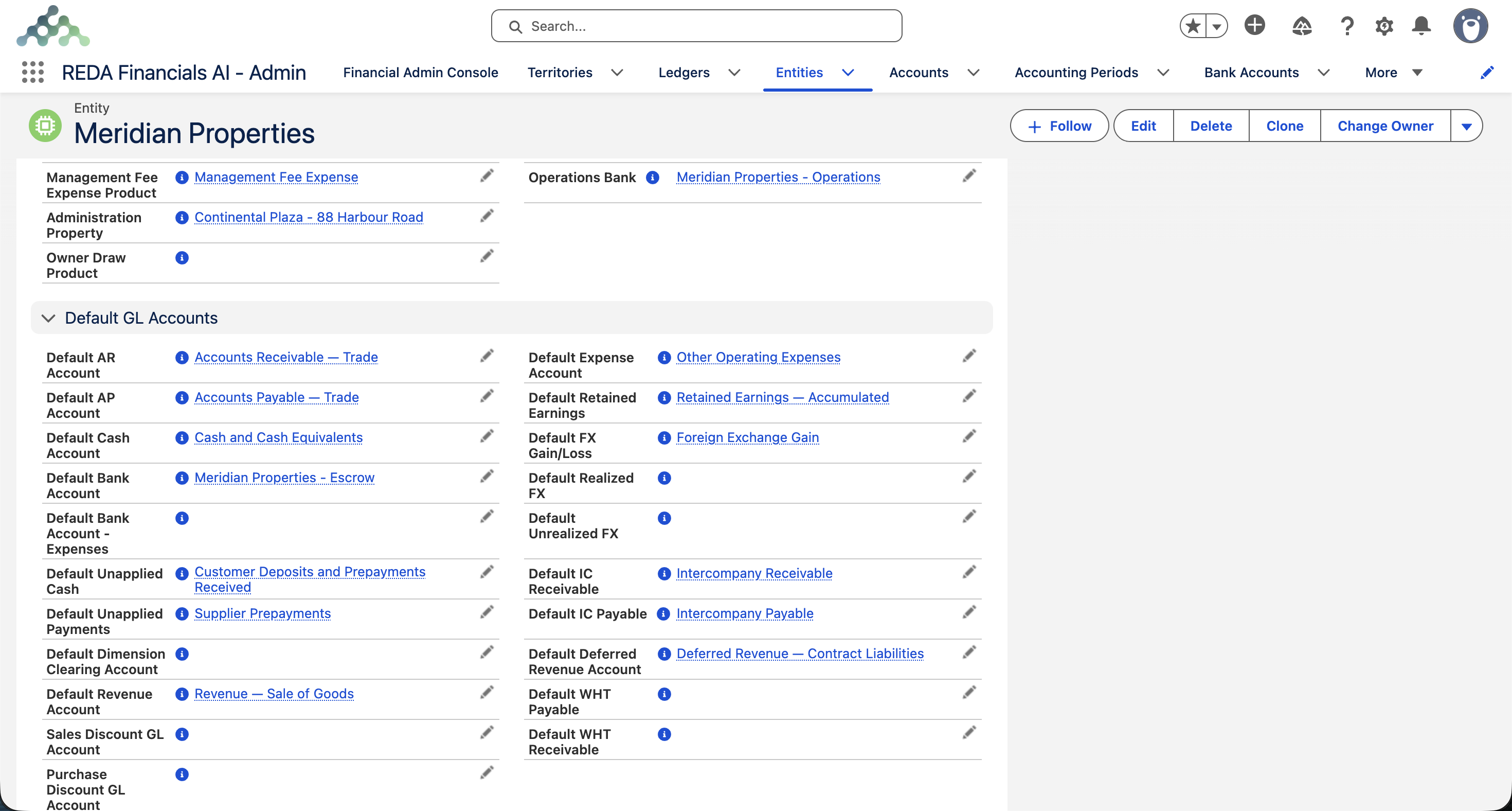Click the global Search field
The height and width of the screenshot is (811, 1512).
tap(696, 26)
